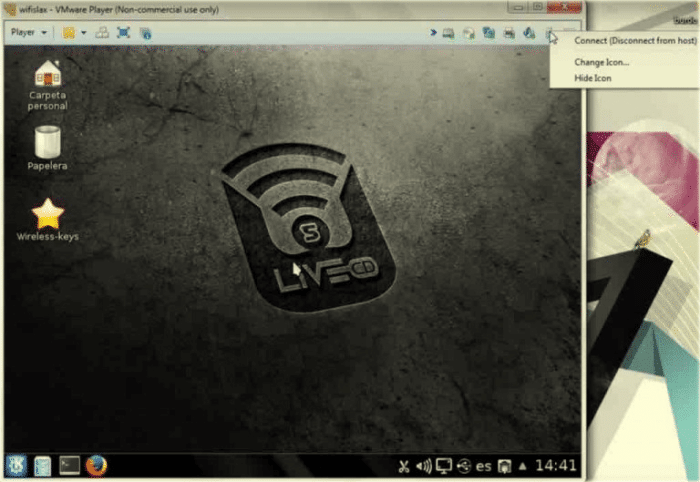This screenshot has height=482, width=700.
Task: Click the printer device icon
Action: click(x=509, y=33)
